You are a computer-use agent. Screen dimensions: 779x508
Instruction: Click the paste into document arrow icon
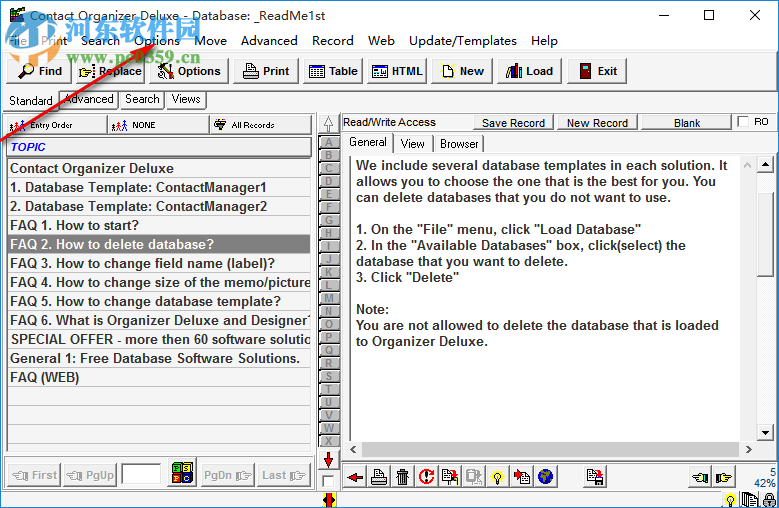point(521,477)
